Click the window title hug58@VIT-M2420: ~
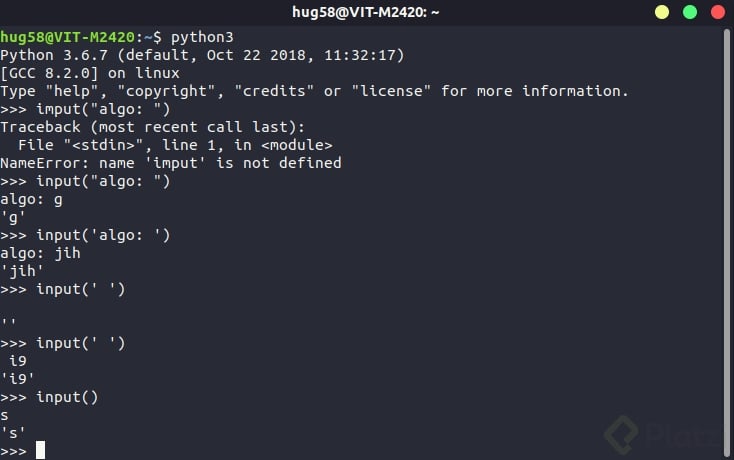This screenshot has height=460, width=734. [x=366, y=12]
